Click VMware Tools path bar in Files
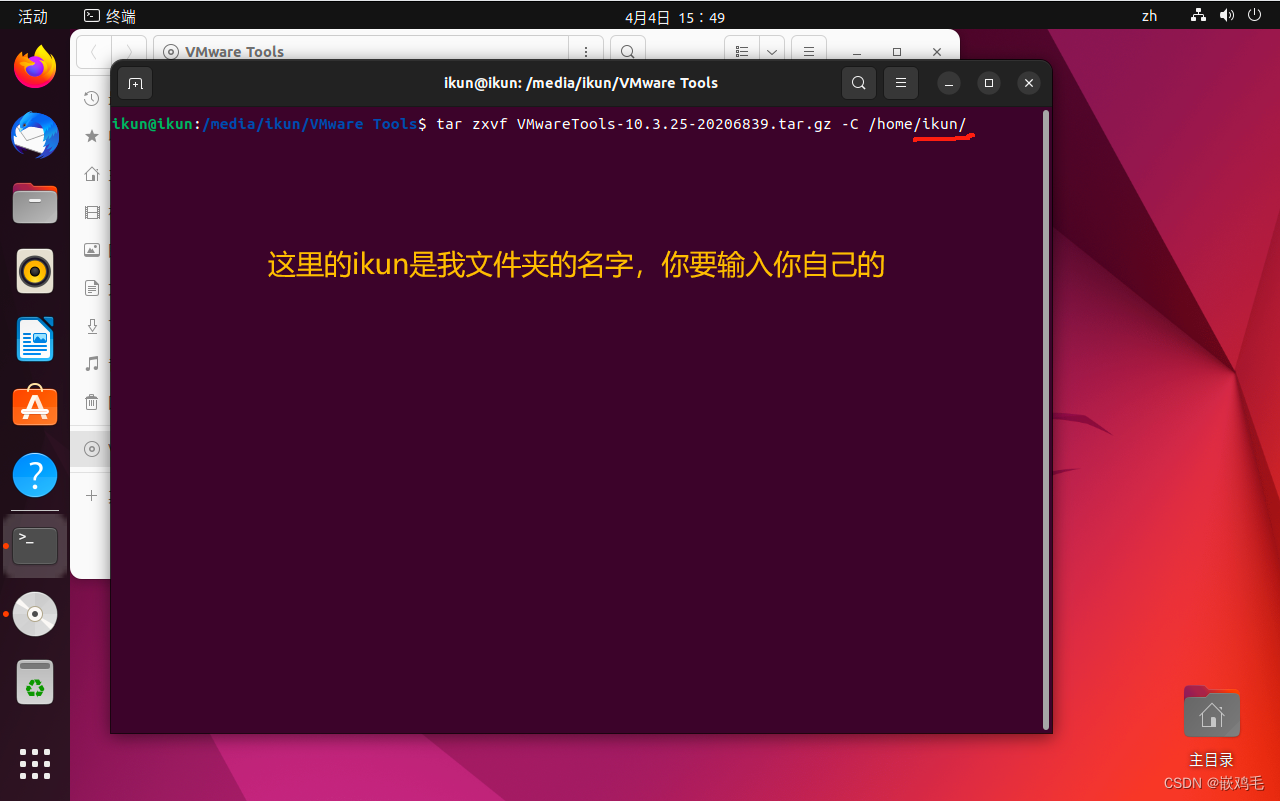Screen dimensions: 1280x801 click(360, 51)
